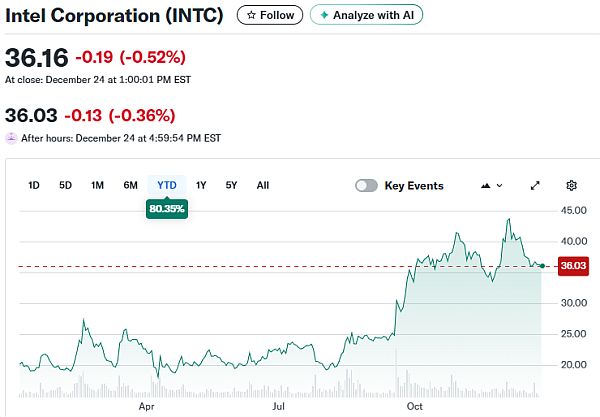
Task: Click the 36.03 current price label on axis
Action: click(x=572, y=266)
